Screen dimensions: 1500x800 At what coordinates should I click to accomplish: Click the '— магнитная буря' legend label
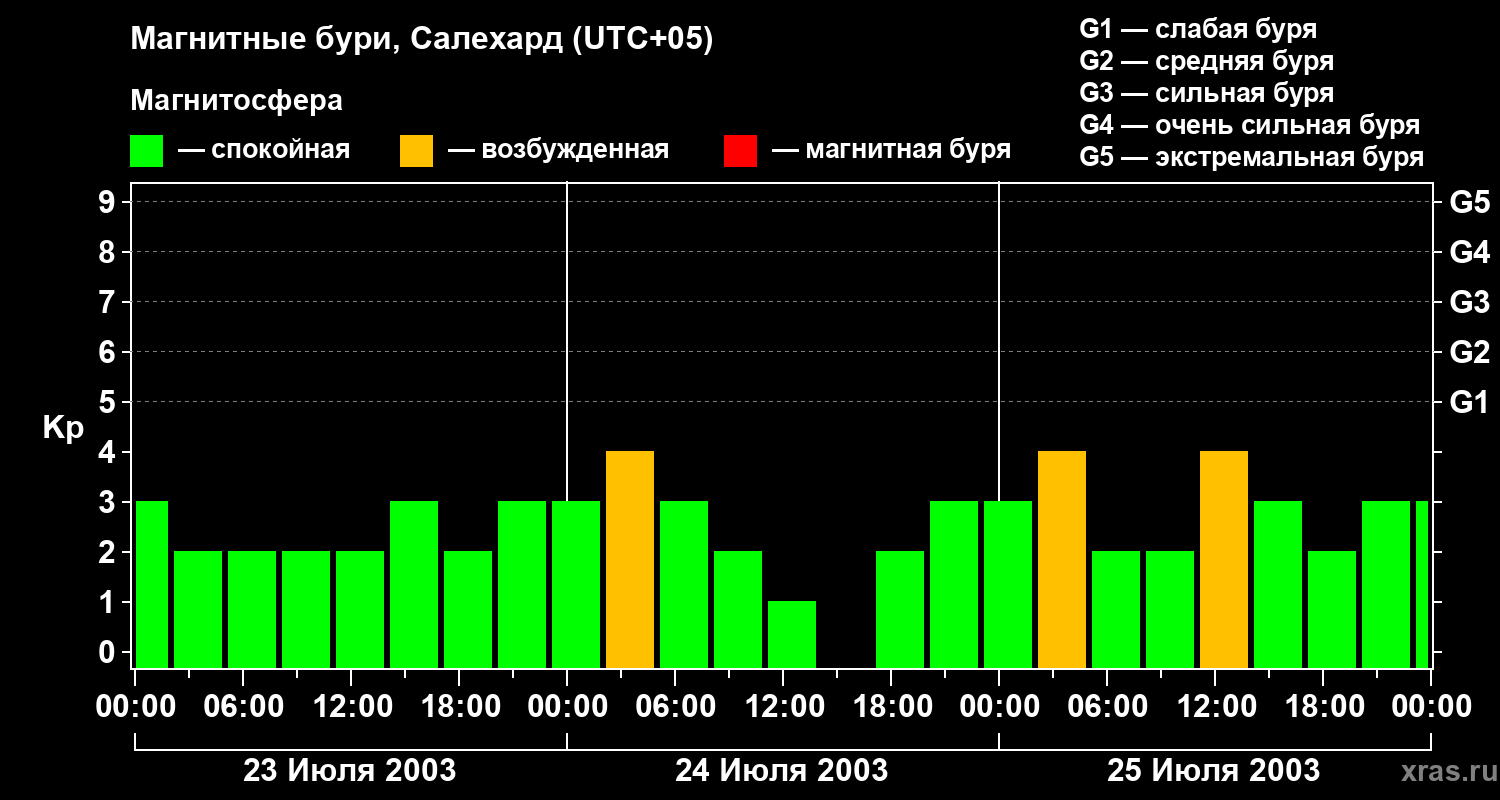click(x=891, y=150)
